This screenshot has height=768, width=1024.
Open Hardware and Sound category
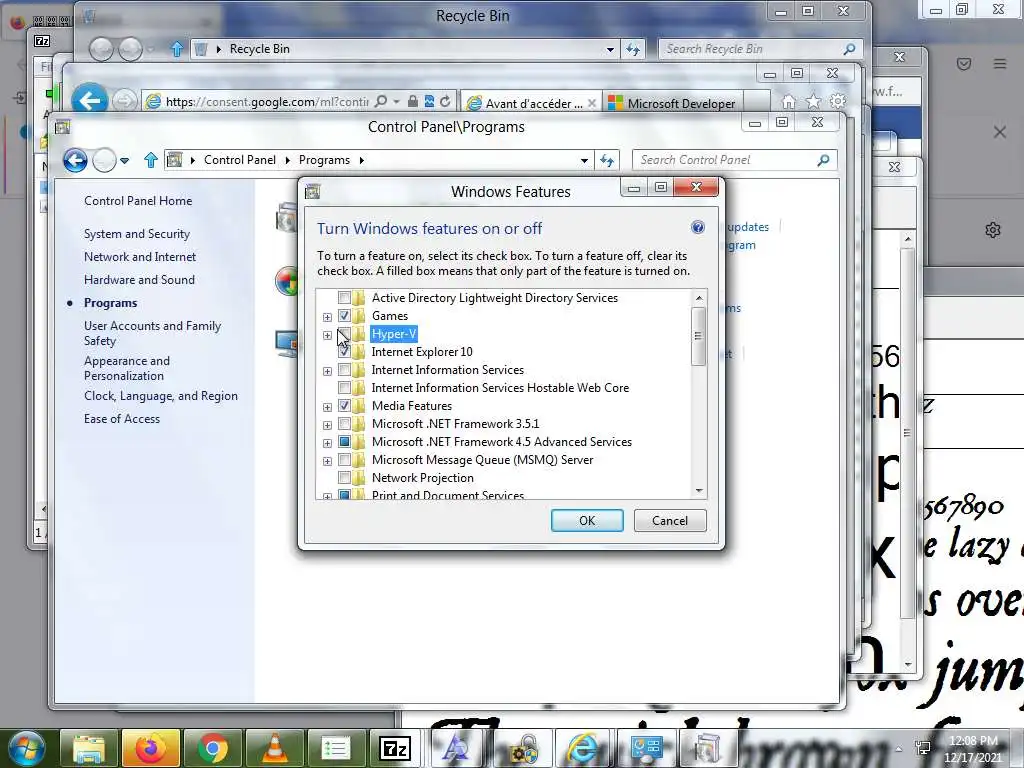pos(139,280)
